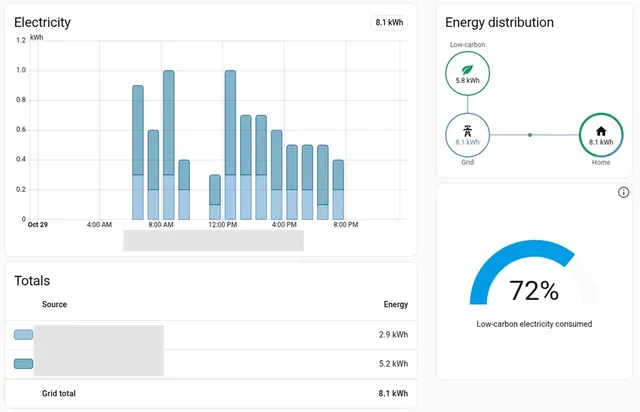Click the 5.8 kWh low-carbon value

tap(467, 80)
